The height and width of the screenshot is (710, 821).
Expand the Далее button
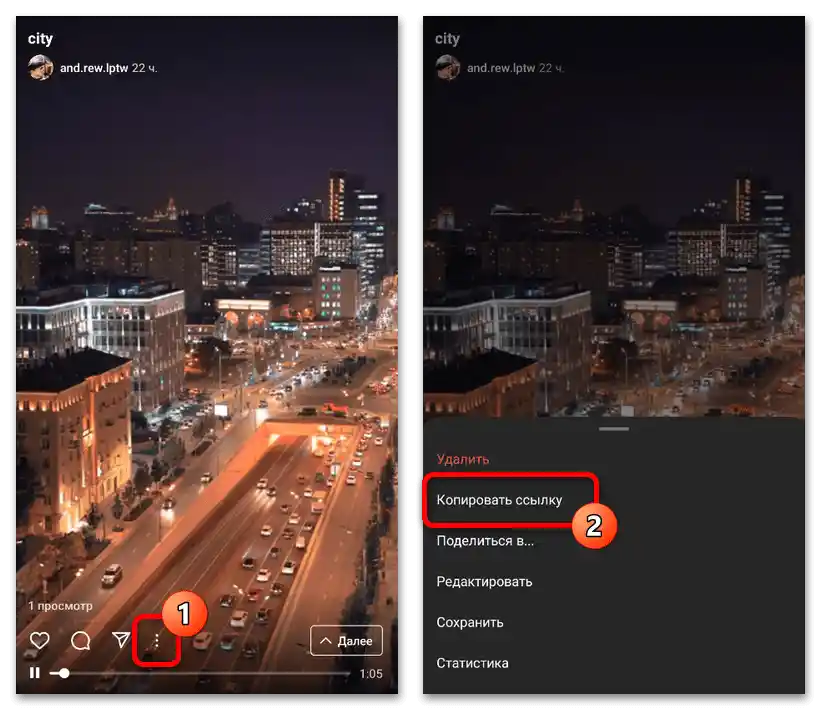346,640
